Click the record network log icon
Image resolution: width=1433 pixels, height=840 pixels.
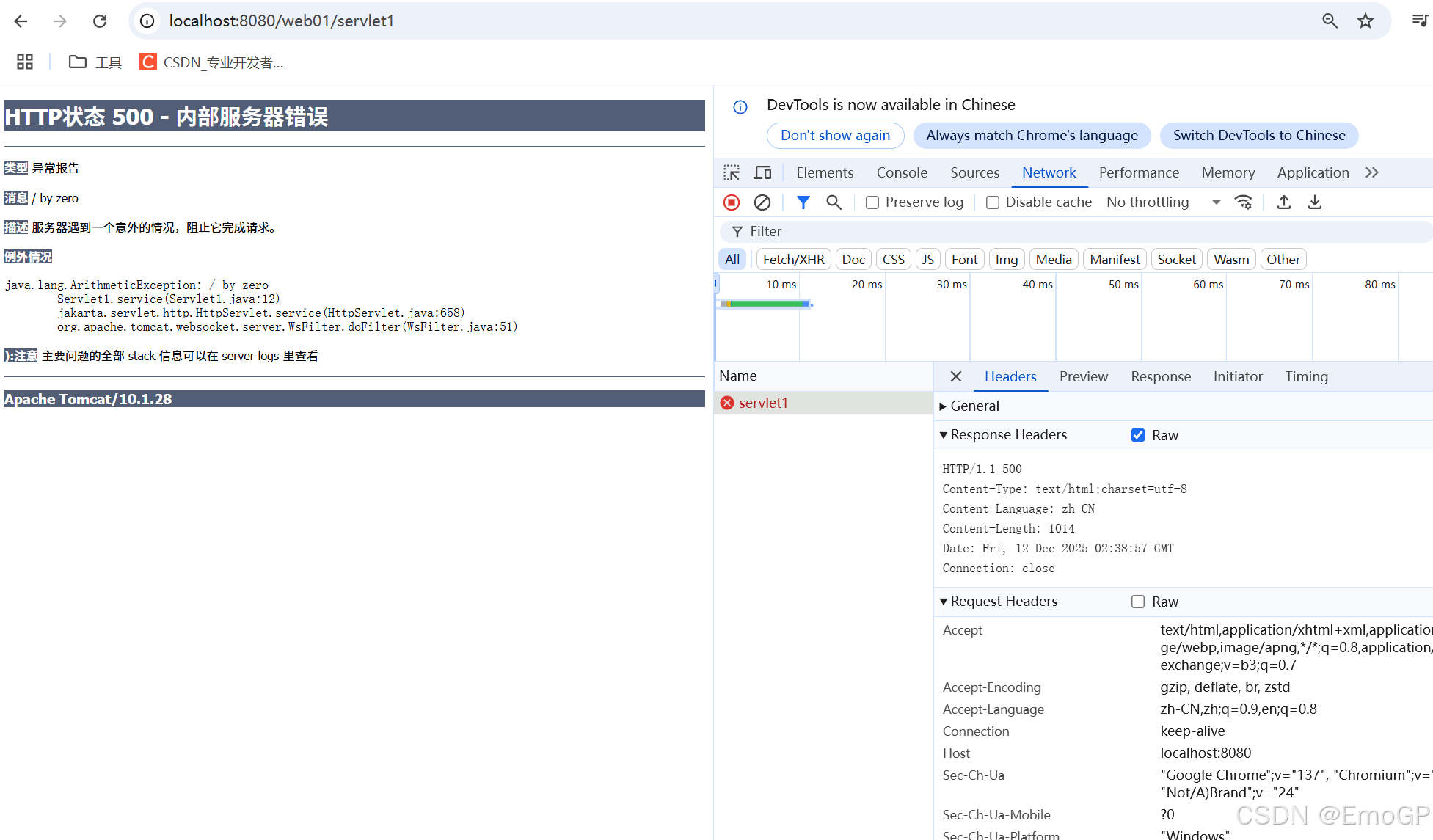coord(731,202)
